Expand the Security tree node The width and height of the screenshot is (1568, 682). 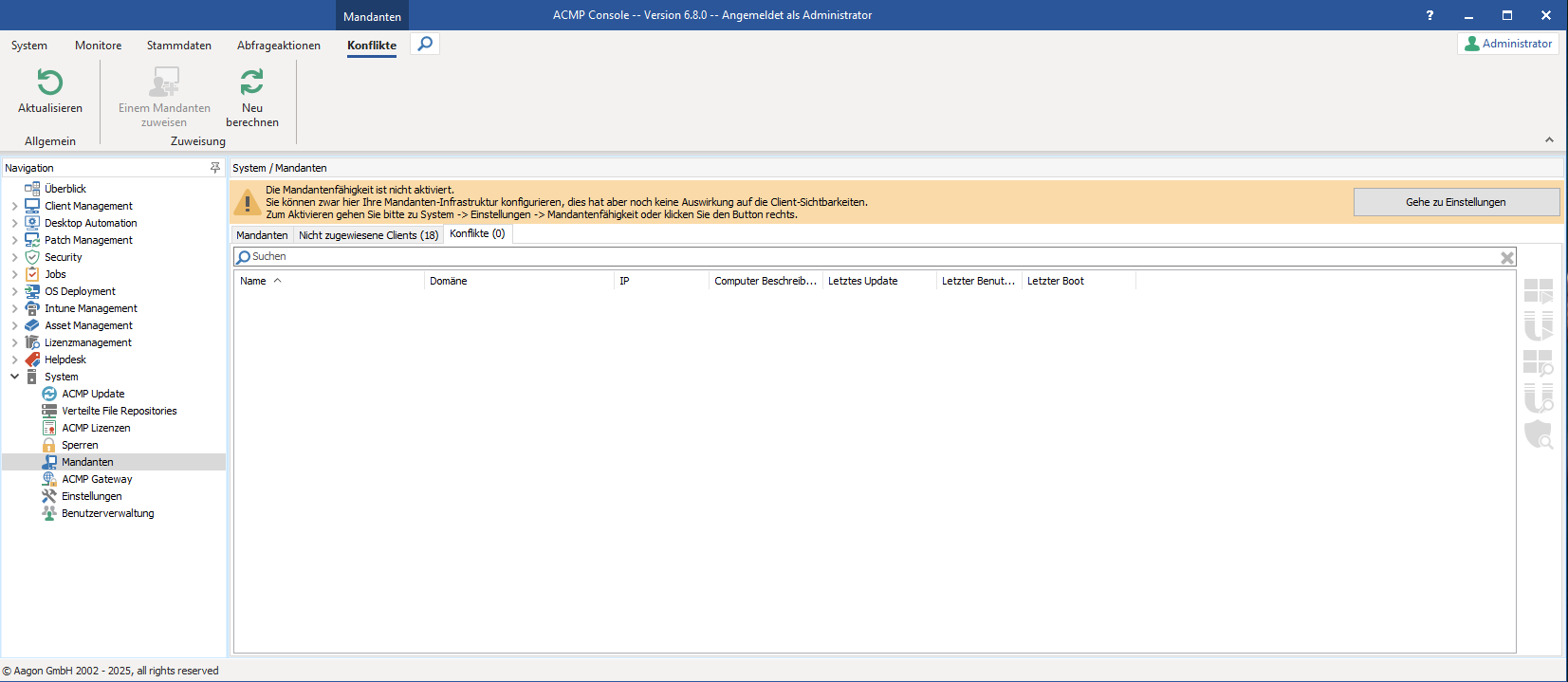click(14, 257)
